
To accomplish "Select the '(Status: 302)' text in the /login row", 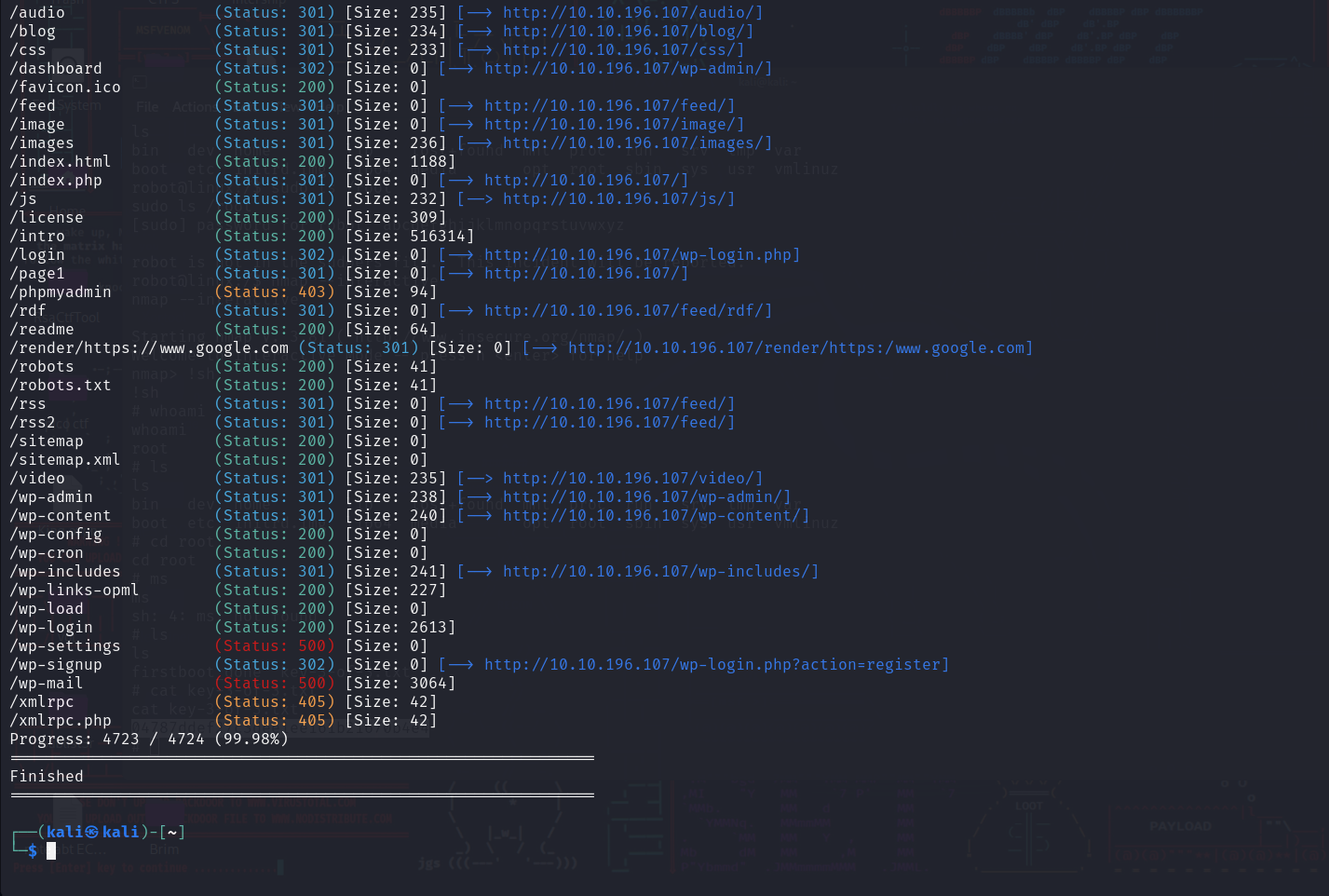I will (275, 254).
